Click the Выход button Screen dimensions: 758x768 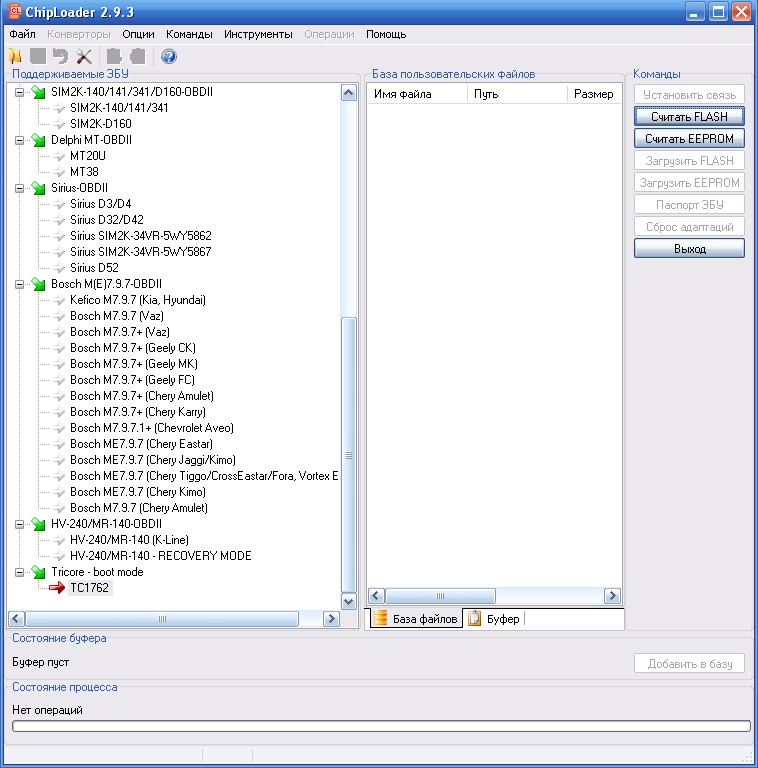689,248
